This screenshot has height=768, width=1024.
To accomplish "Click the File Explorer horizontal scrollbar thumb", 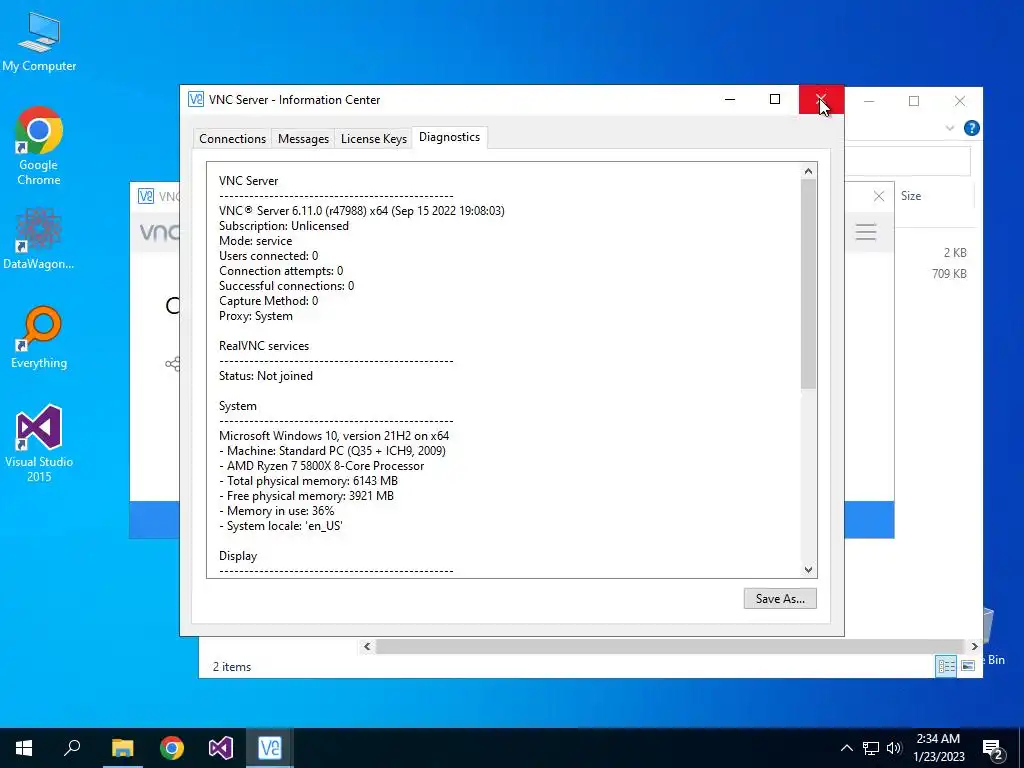I will 670,647.
